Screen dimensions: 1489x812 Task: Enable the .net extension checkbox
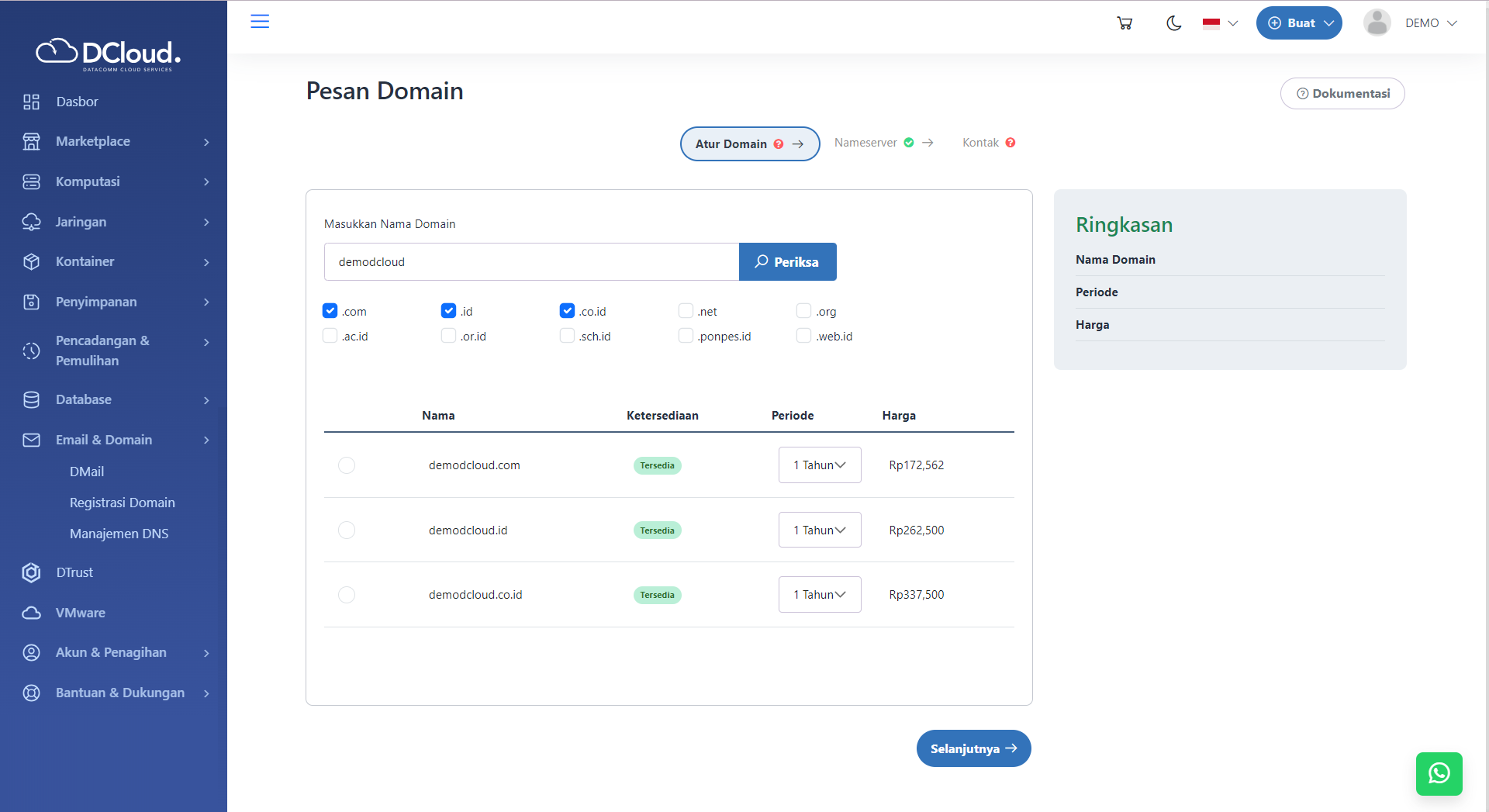tap(686, 310)
